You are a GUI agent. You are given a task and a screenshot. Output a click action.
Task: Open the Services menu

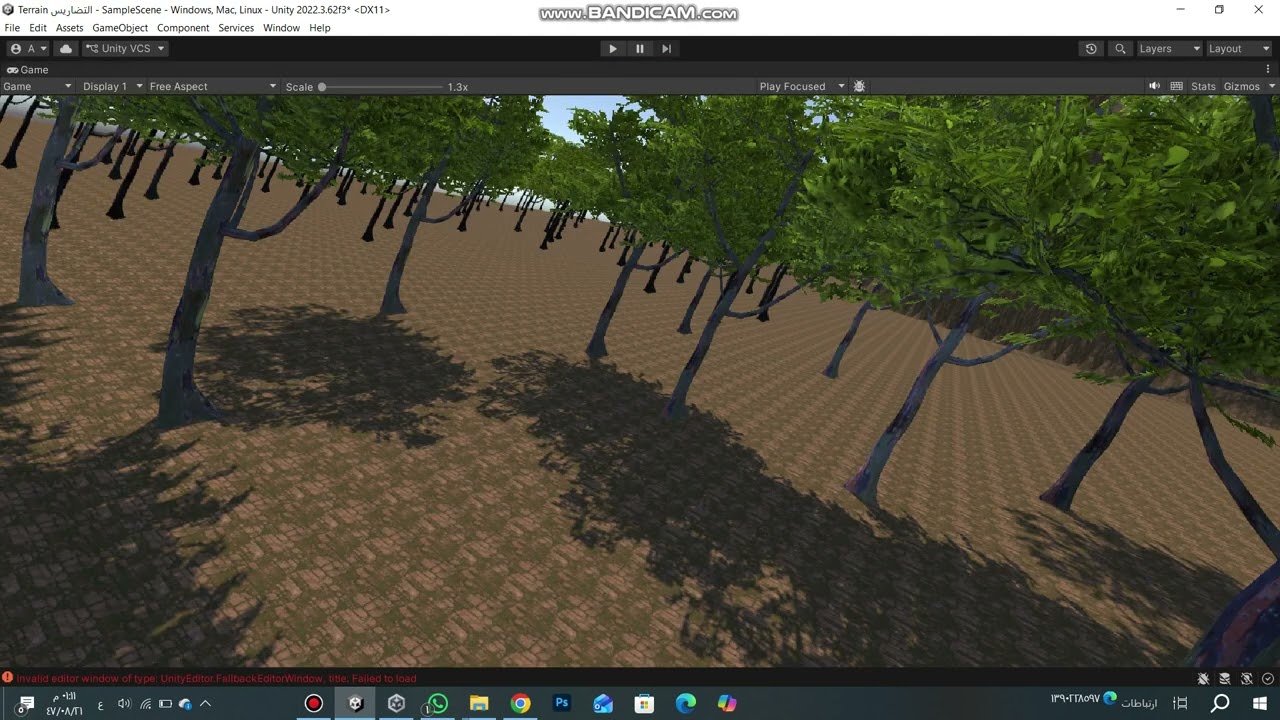point(236,28)
